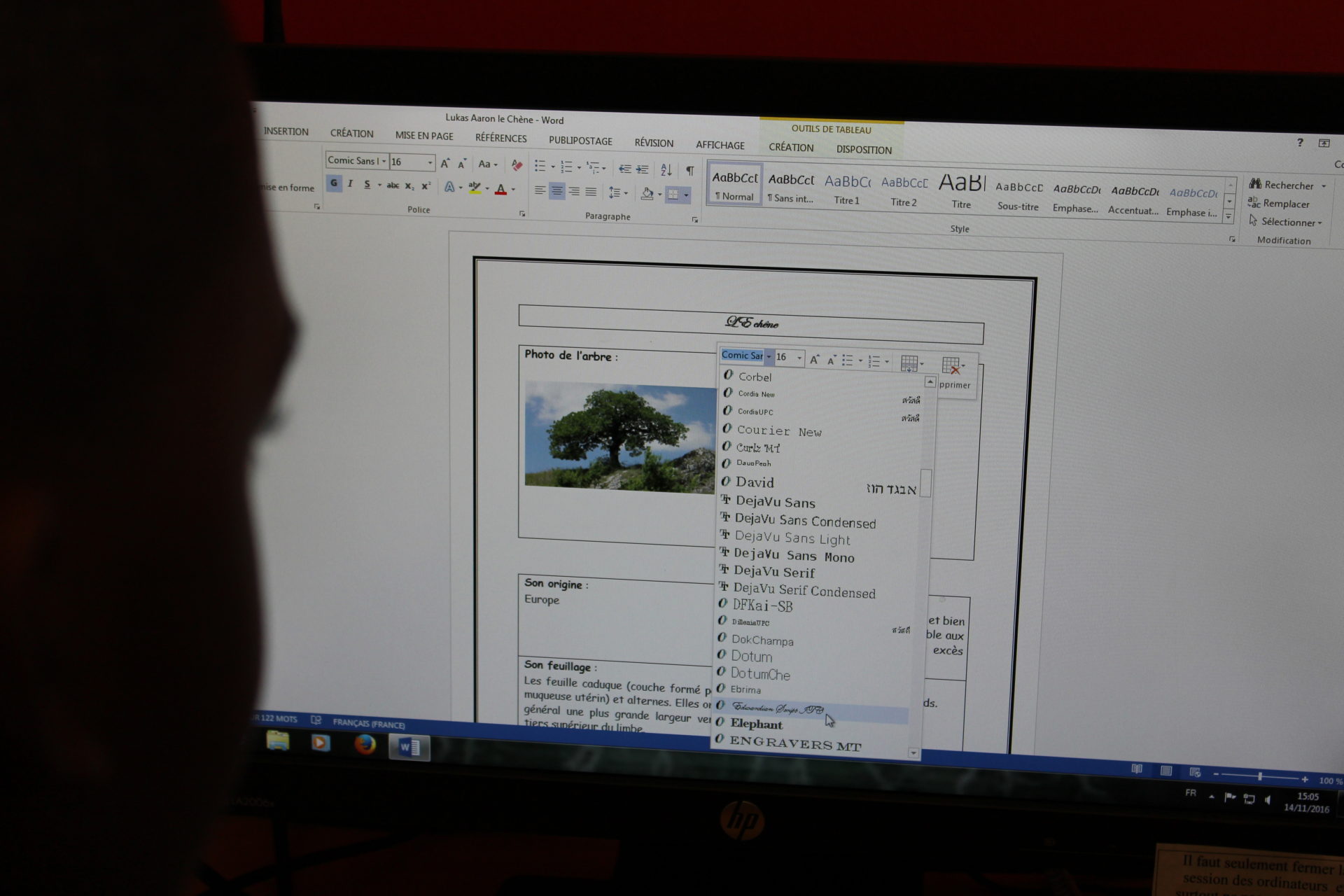Screen dimensions: 1344x896
Task: Increase paragraph indent
Action: click(642, 169)
